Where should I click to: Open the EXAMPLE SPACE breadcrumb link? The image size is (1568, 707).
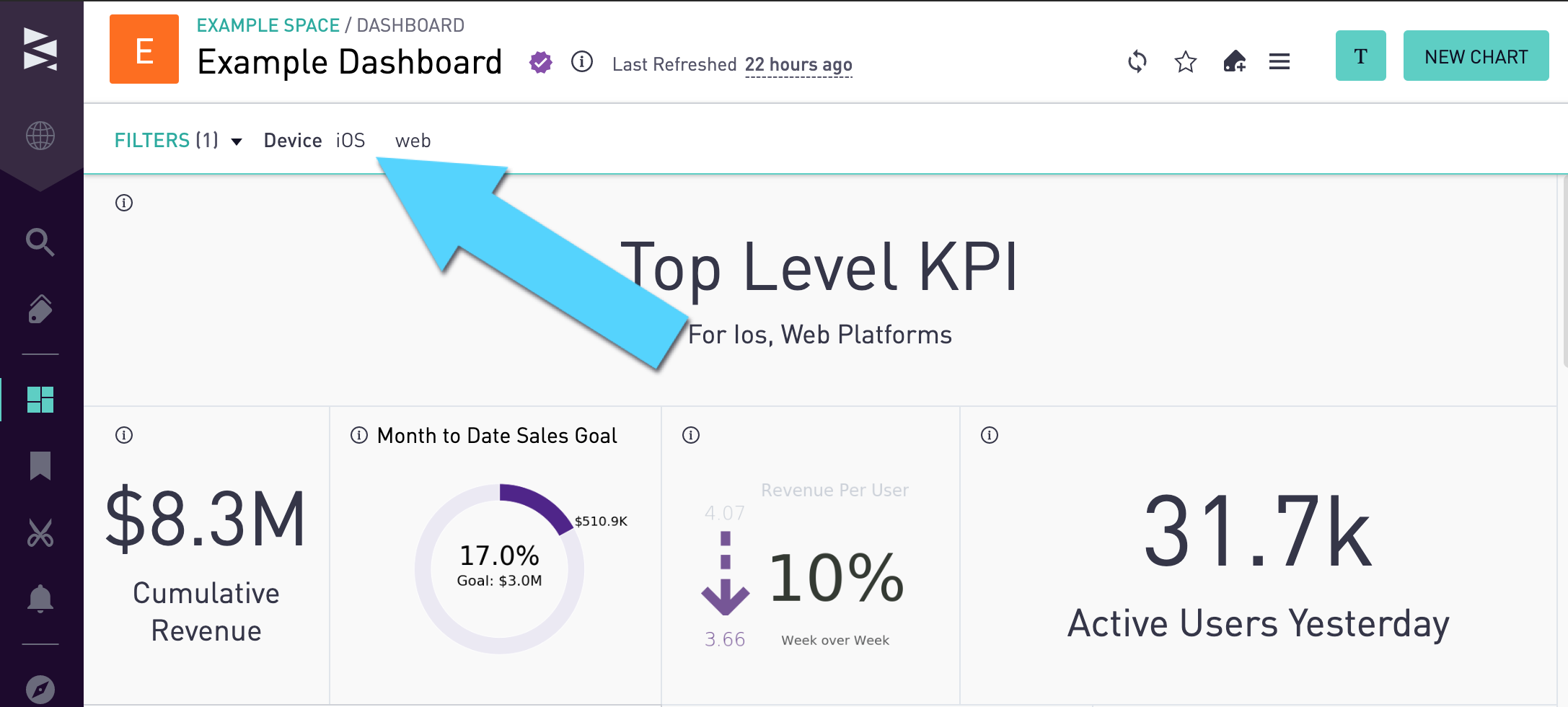[x=268, y=25]
